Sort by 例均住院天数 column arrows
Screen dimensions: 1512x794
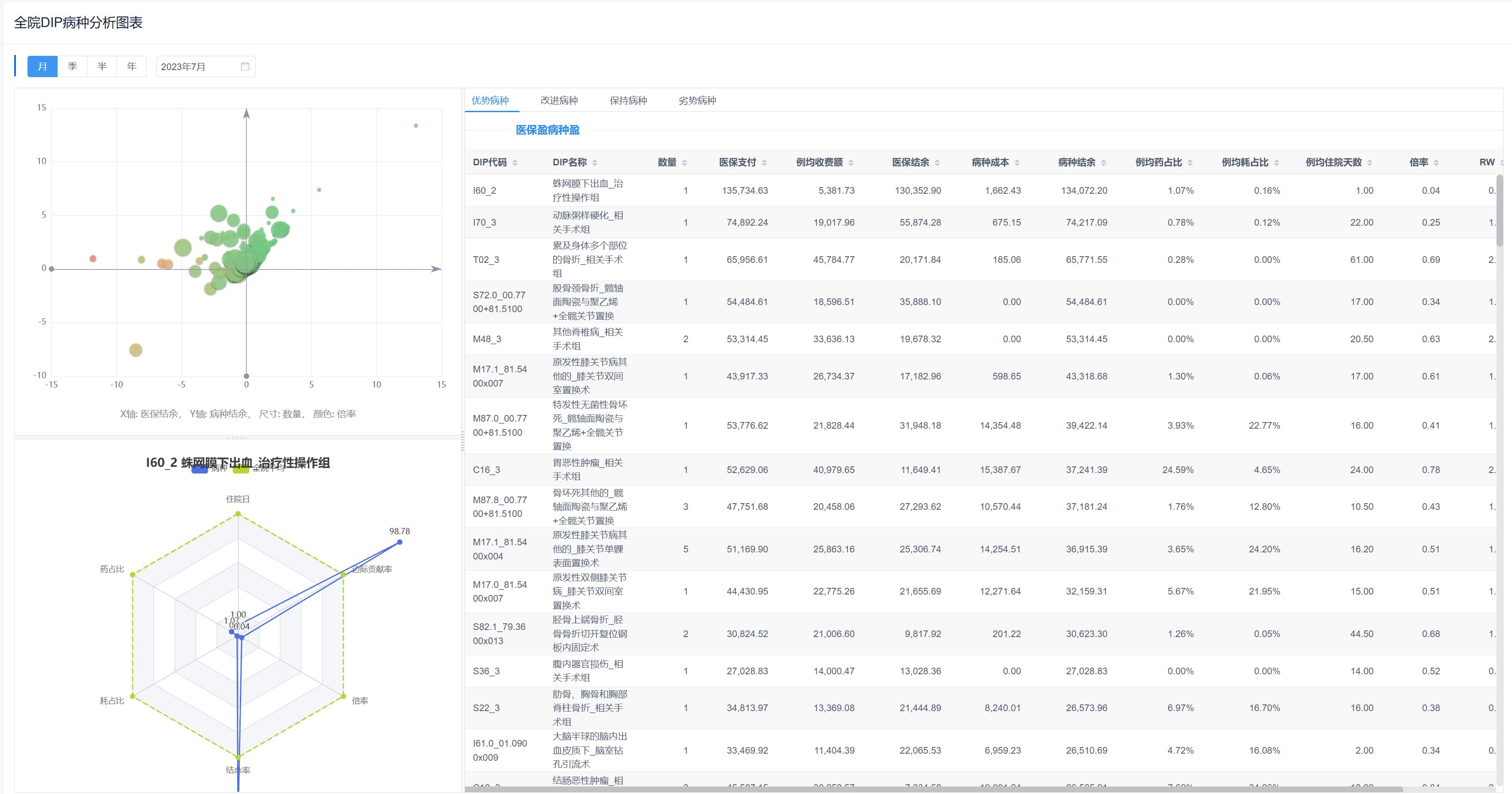coord(1369,163)
